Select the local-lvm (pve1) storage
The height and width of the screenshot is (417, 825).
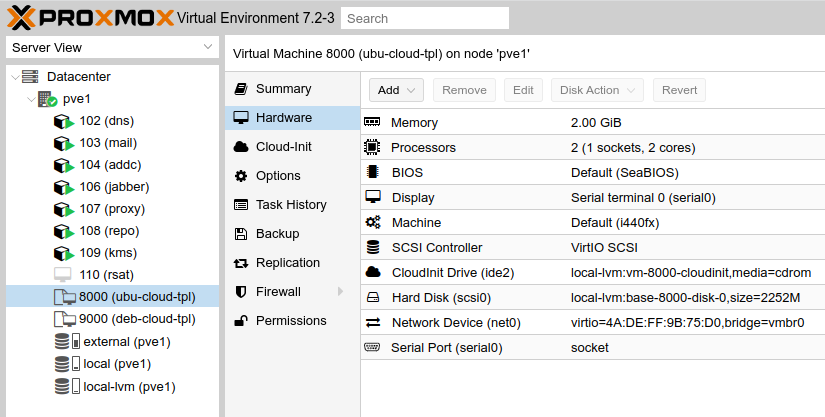tap(112, 387)
